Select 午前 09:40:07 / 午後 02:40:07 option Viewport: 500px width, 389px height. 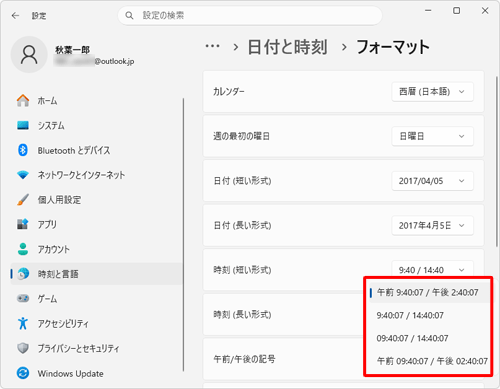(428, 361)
